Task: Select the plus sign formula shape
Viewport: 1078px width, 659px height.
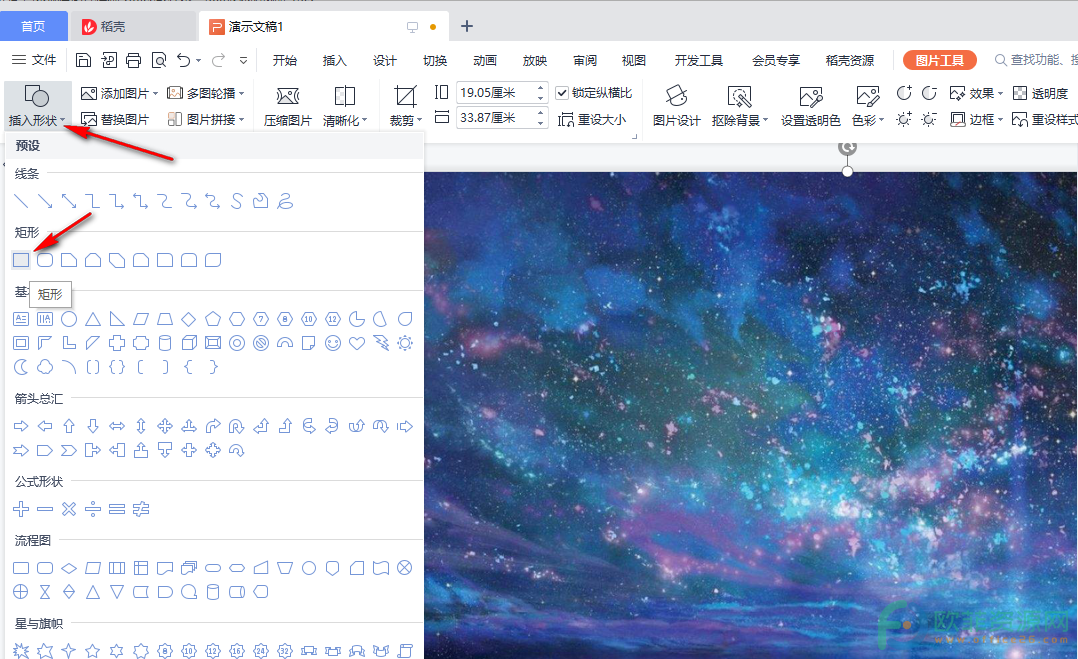Action: 21,509
